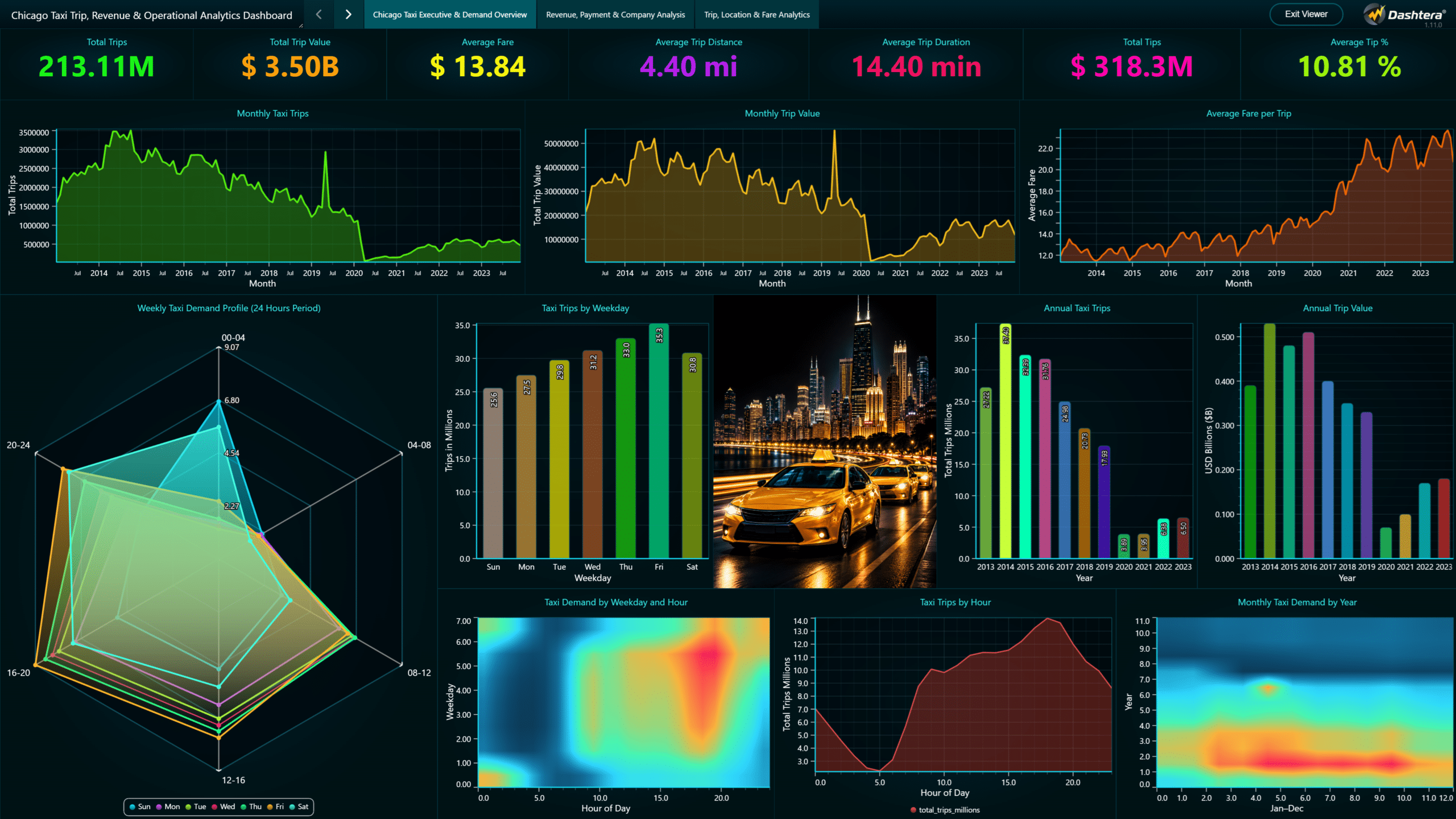The image size is (1456, 819).
Task: Click the Taxi Demand by Weekday and Hour title
Action: click(x=616, y=602)
